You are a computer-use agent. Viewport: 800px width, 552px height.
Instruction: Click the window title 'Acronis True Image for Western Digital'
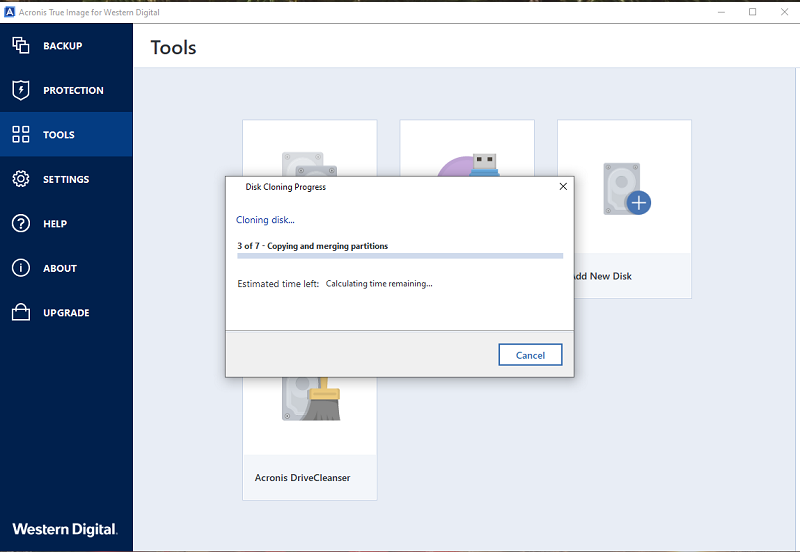89,12
